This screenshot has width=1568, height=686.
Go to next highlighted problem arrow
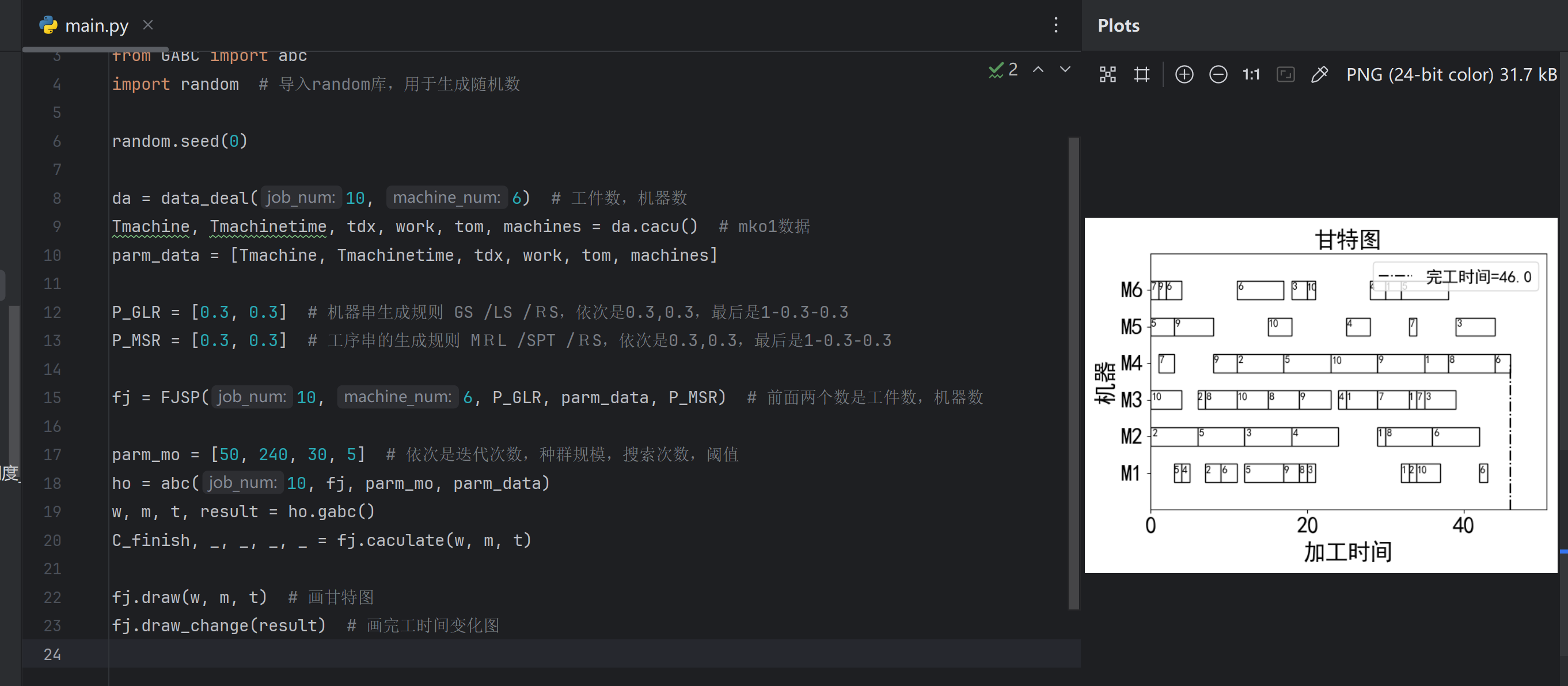pyautogui.click(x=1065, y=69)
